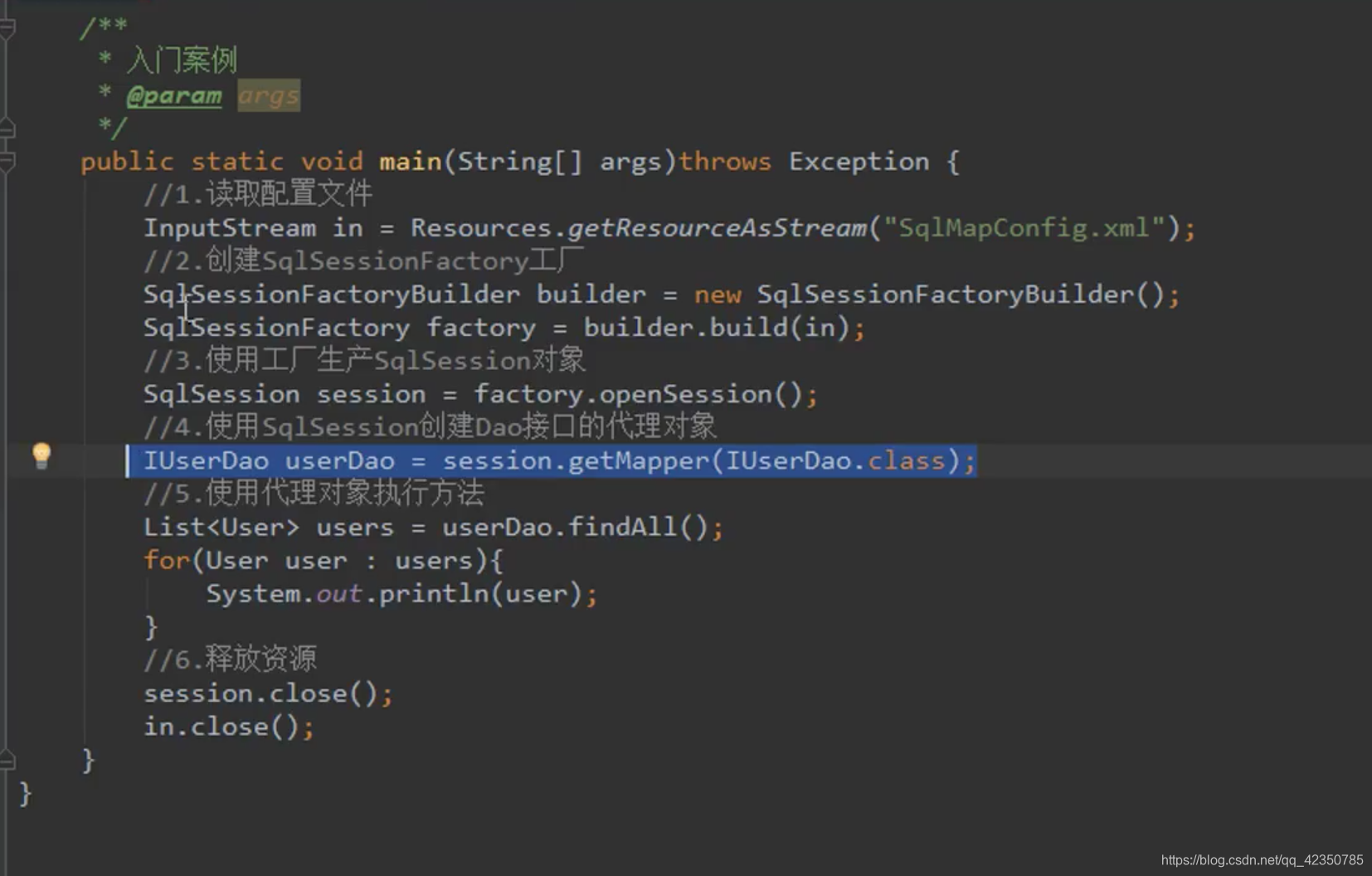Image resolution: width=1372 pixels, height=876 pixels.
Task: Click the SqlSessionFactory type on the factory line
Action: point(277,328)
